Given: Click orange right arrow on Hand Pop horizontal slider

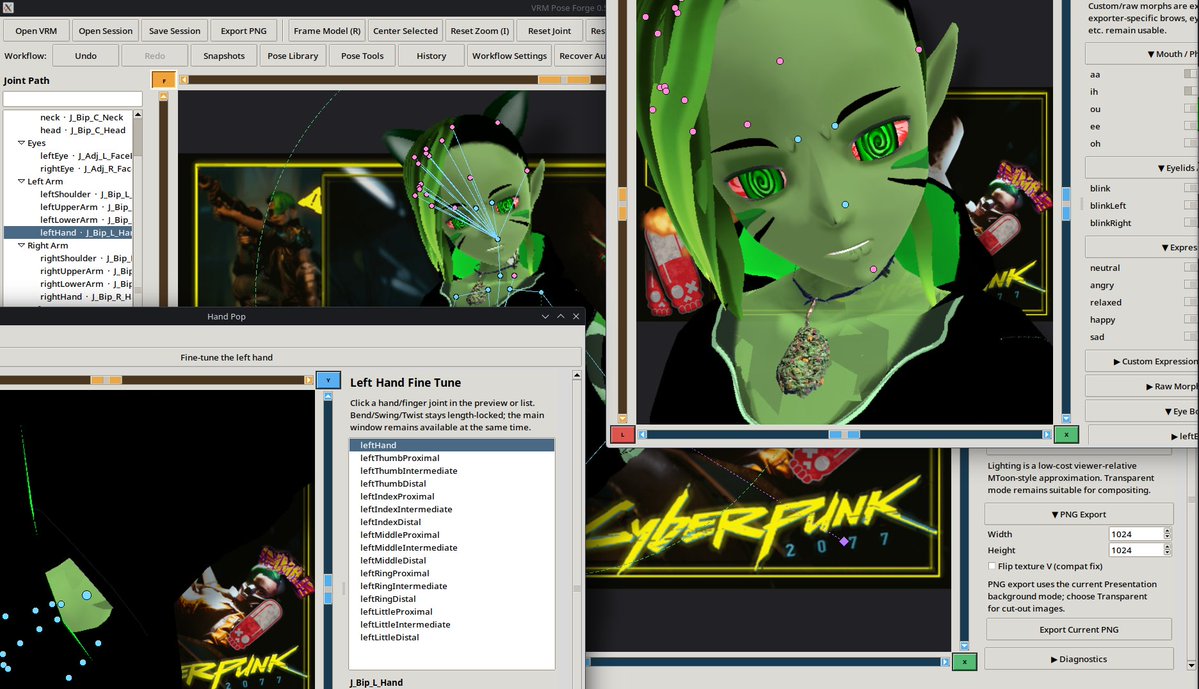Looking at the screenshot, I should [309, 380].
